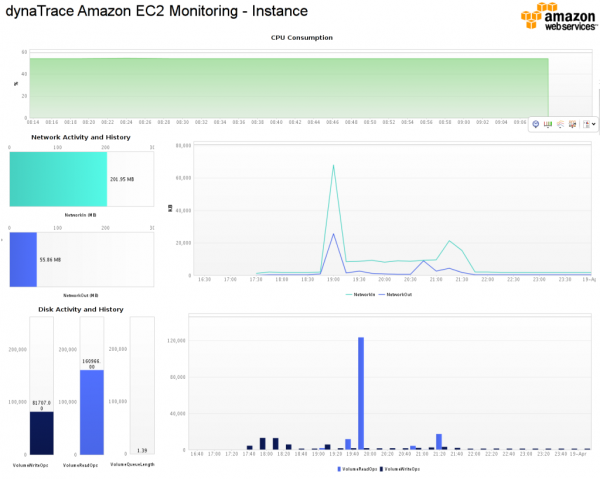The height and width of the screenshot is (479, 600).
Task: Expand the toolbar dropdown arrow
Action: click(x=594, y=124)
